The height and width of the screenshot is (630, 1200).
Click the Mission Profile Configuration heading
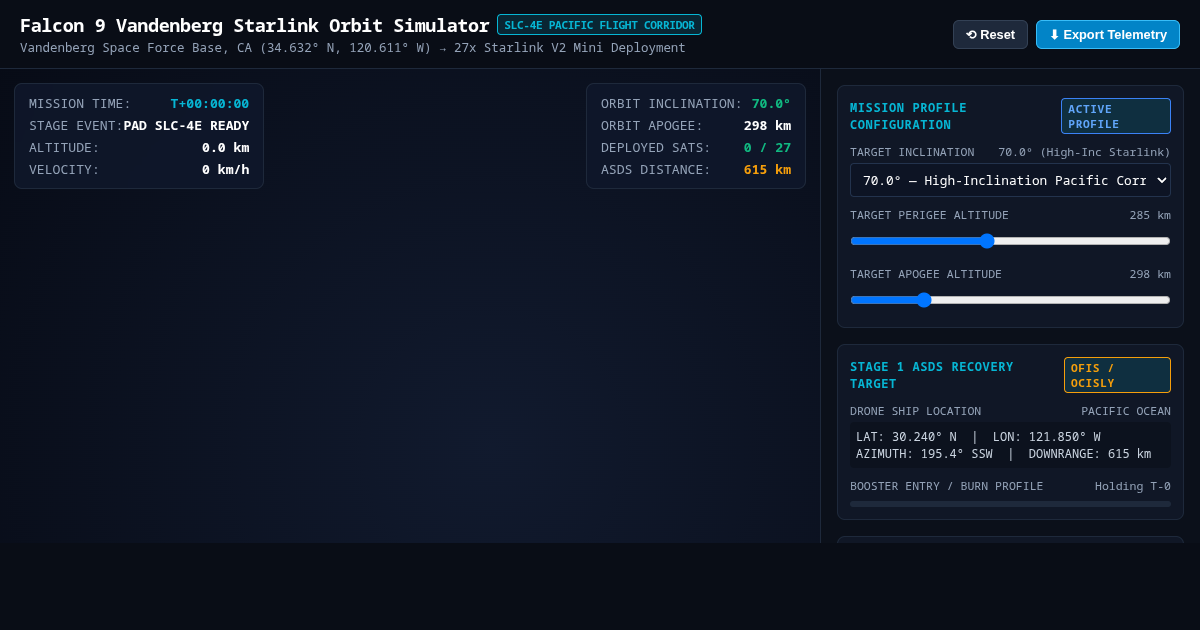pos(908,116)
